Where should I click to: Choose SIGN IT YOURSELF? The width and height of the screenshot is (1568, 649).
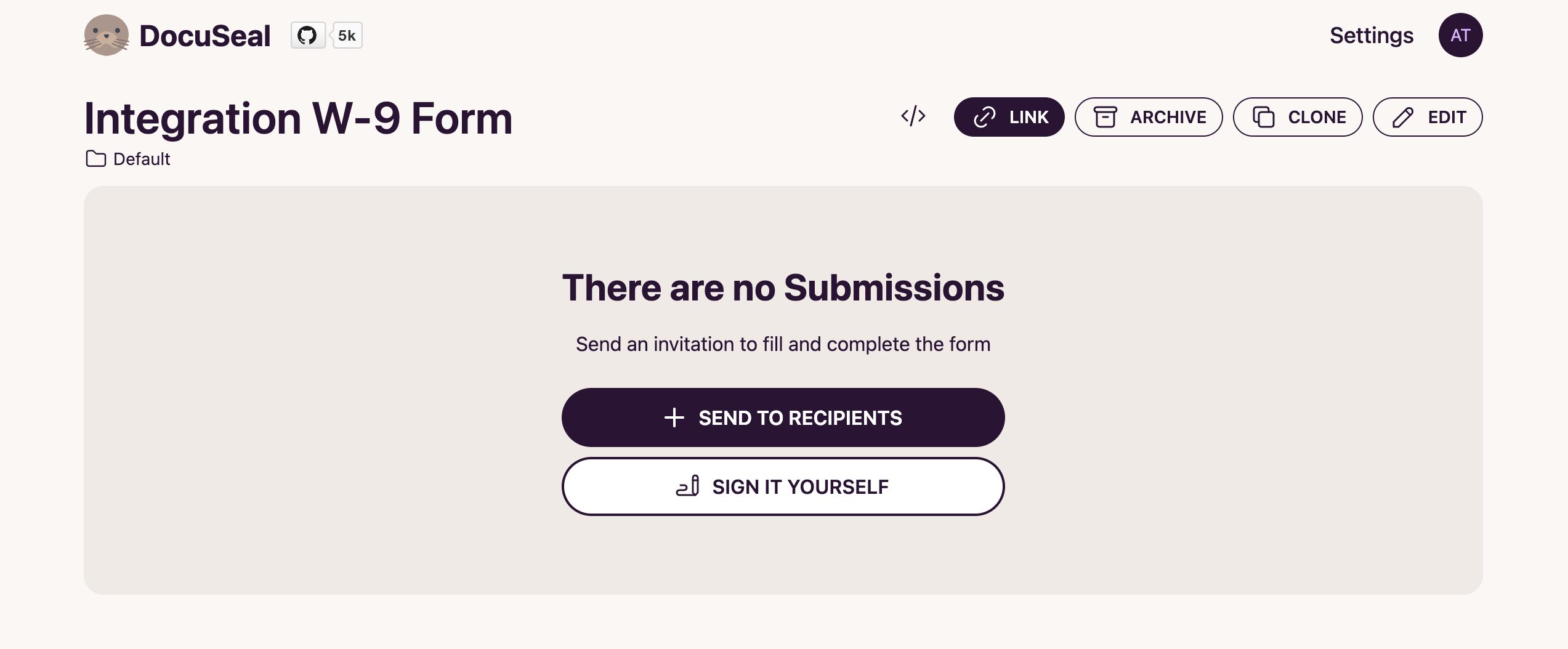click(783, 486)
